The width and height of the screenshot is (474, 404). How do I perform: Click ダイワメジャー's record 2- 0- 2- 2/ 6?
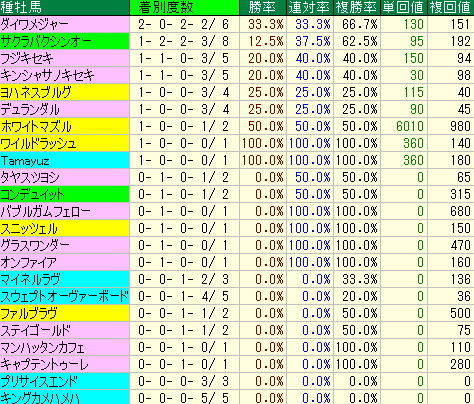(184, 24)
